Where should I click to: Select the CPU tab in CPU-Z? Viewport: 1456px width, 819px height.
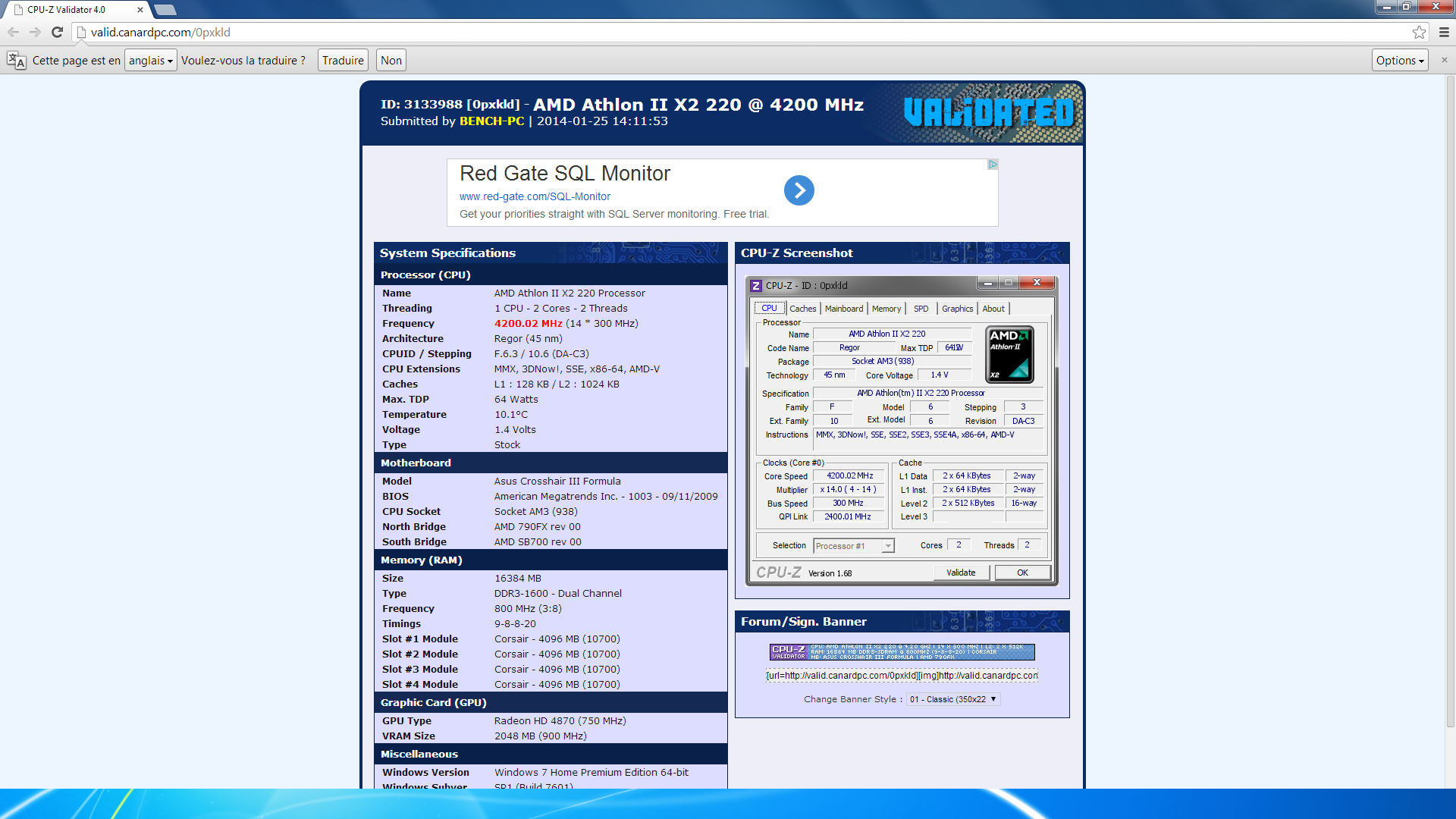click(x=769, y=308)
